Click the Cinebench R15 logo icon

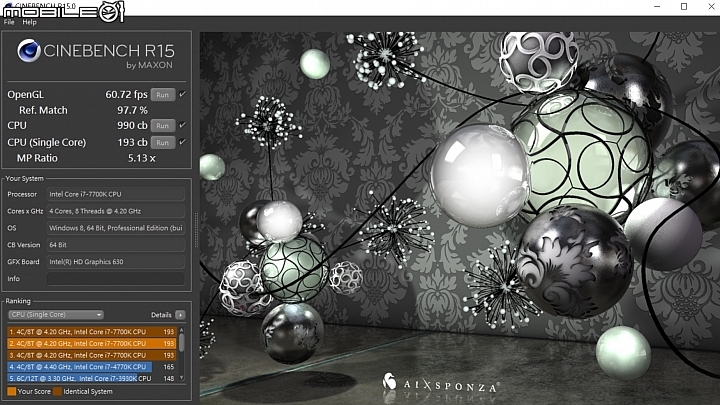click(29, 51)
